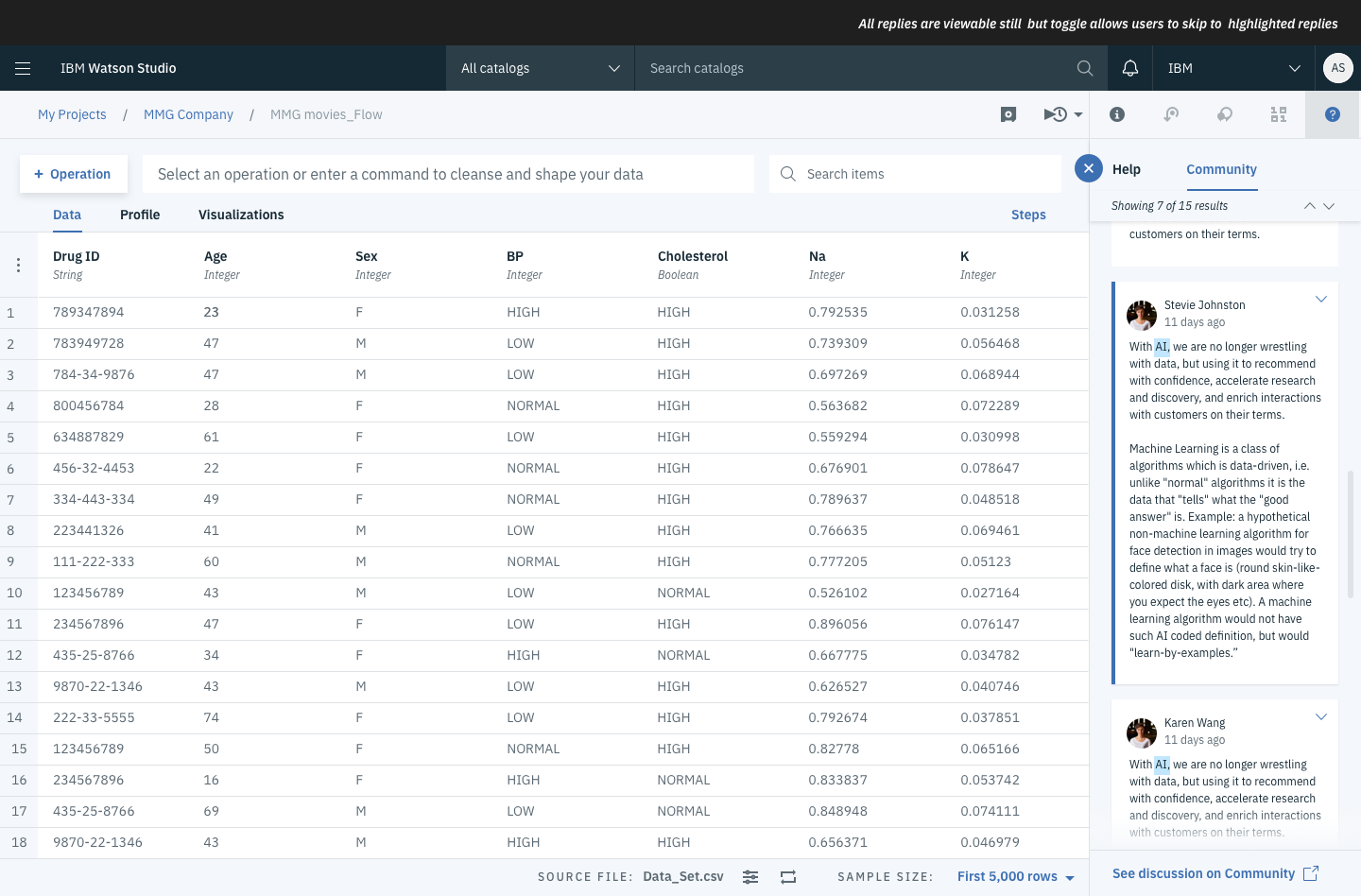Click the blue help question mark icon
This screenshot has width=1361, height=896.
click(1332, 114)
